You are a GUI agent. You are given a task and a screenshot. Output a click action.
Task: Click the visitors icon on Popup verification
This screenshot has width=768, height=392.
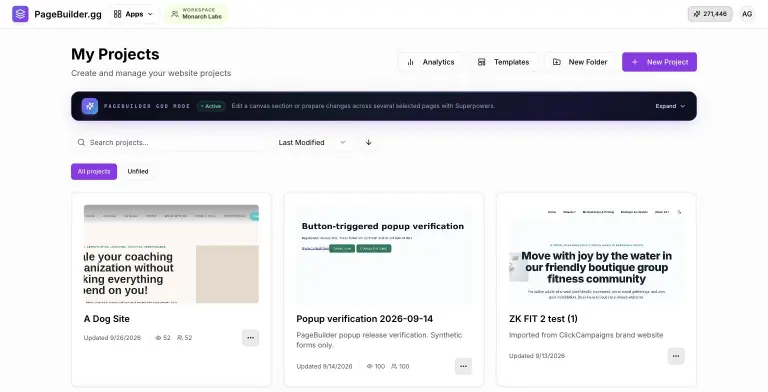click(394, 366)
